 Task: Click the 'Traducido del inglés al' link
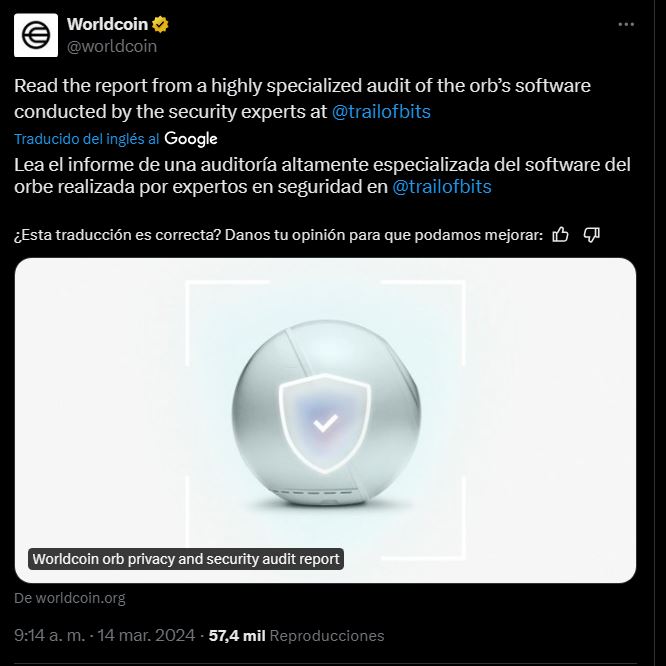pos(87,139)
